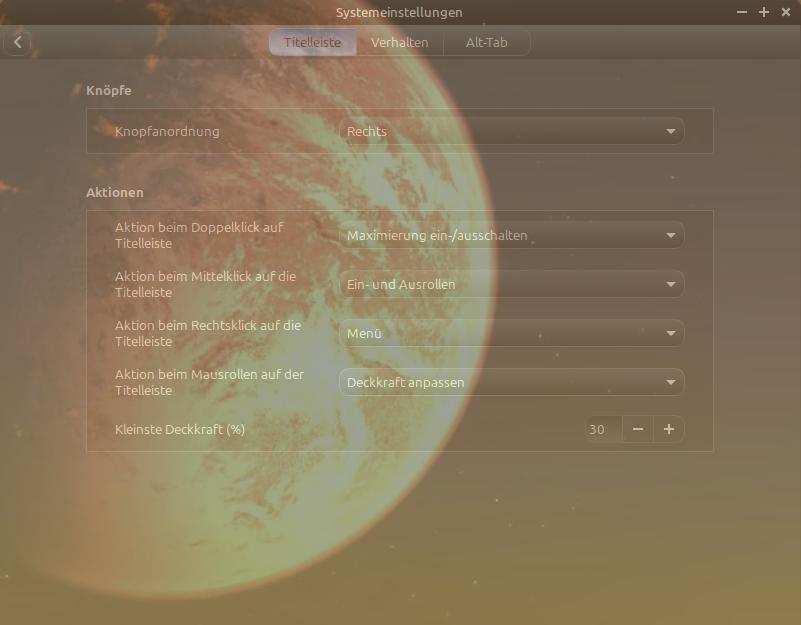801x625 pixels.
Task: Open the Knopfanordnung dropdown
Action: click(511, 131)
